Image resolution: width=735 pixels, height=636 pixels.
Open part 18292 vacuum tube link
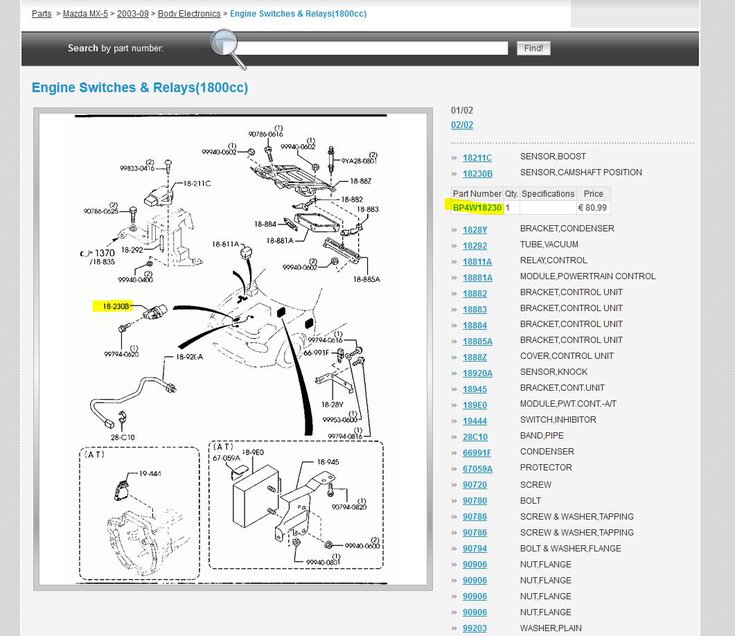click(475, 246)
